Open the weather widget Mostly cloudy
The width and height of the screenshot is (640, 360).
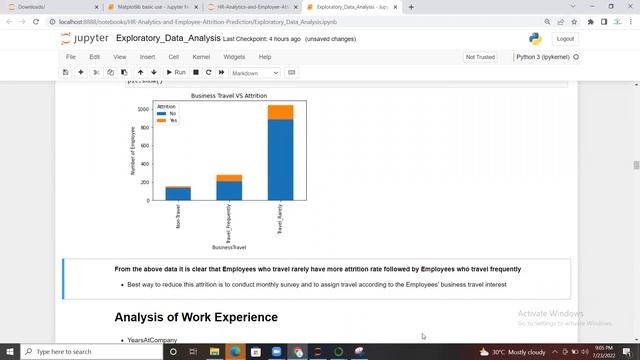point(513,352)
